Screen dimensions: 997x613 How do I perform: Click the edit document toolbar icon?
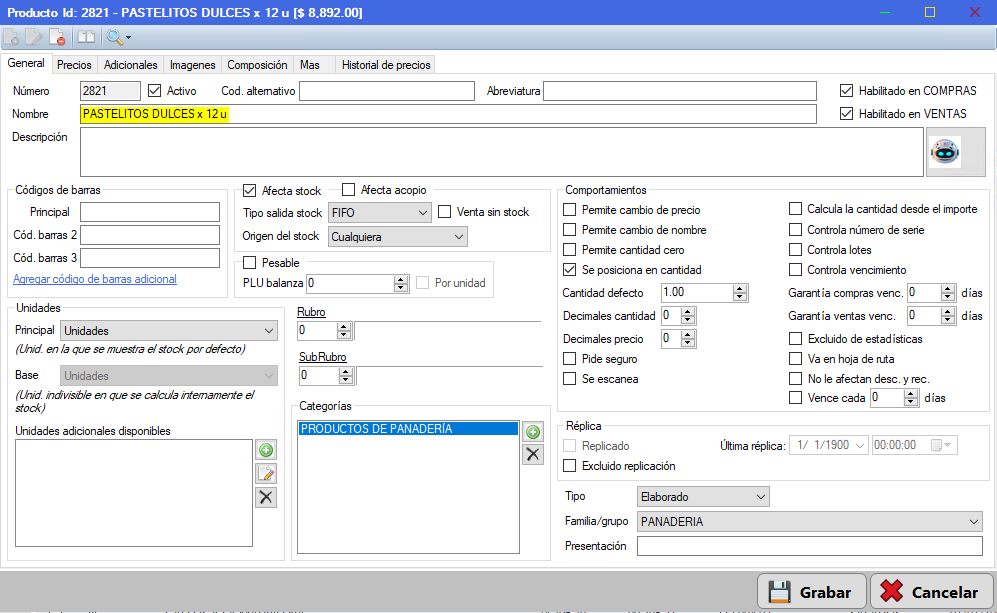tap(34, 38)
